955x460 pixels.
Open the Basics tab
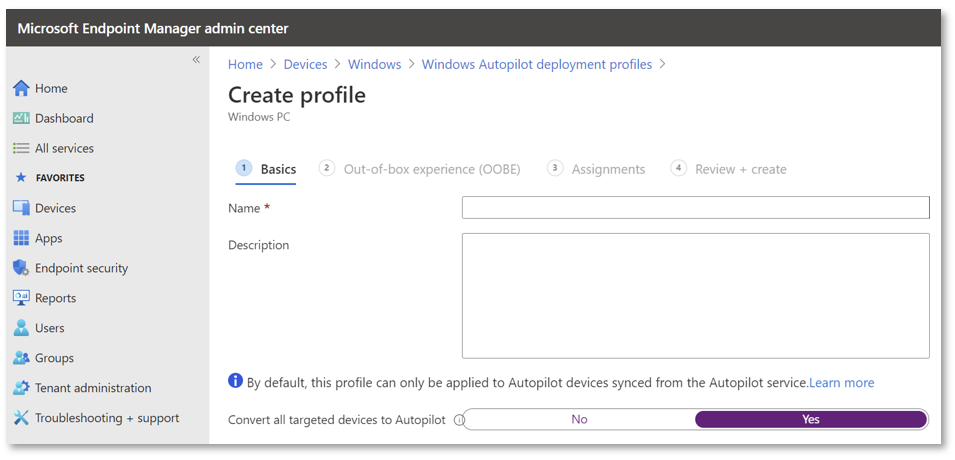(266, 169)
